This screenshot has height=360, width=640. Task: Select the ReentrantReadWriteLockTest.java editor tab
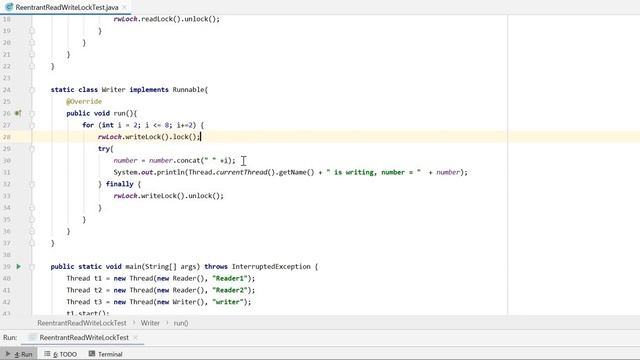(66, 7)
